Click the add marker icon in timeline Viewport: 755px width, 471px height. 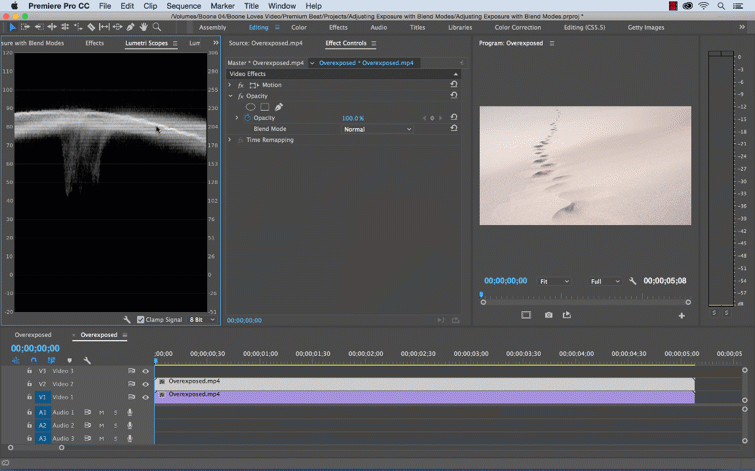(x=69, y=360)
